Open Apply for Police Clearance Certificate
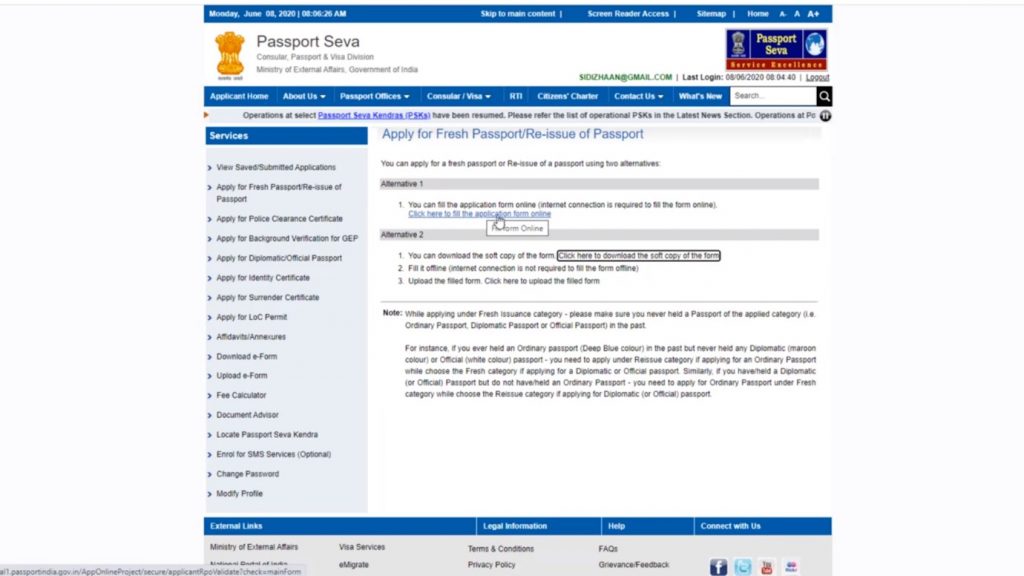 [280, 219]
